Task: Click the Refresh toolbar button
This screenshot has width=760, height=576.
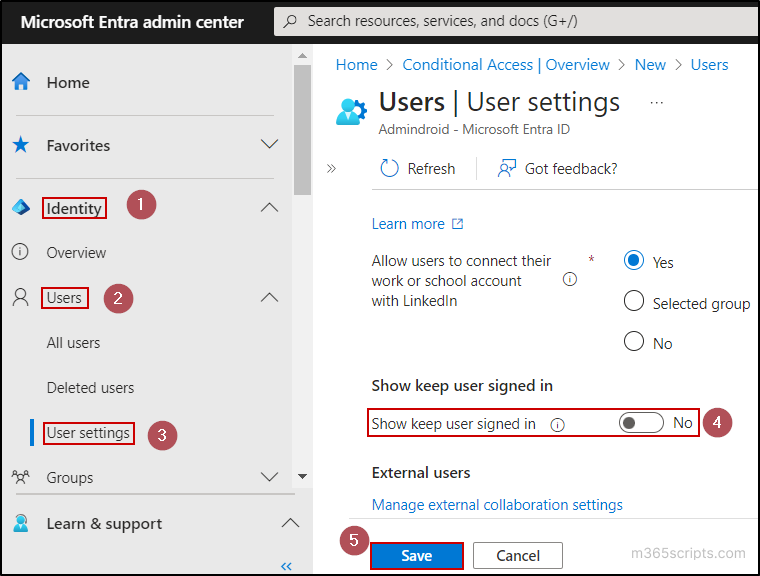Action: pyautogui.click(x=418, y=168)
